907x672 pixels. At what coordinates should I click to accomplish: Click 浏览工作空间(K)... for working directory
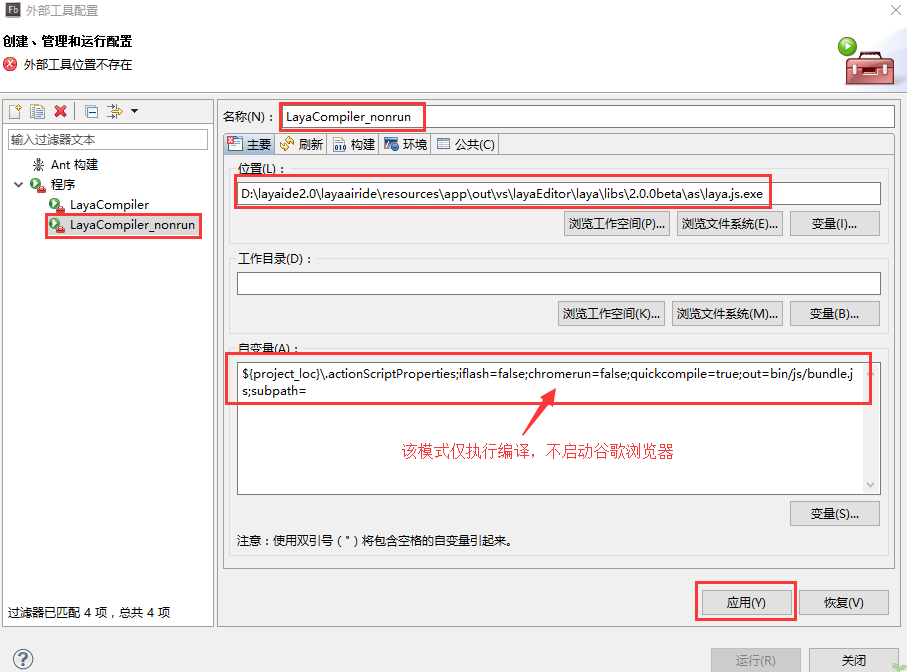(x=611, y=313)
